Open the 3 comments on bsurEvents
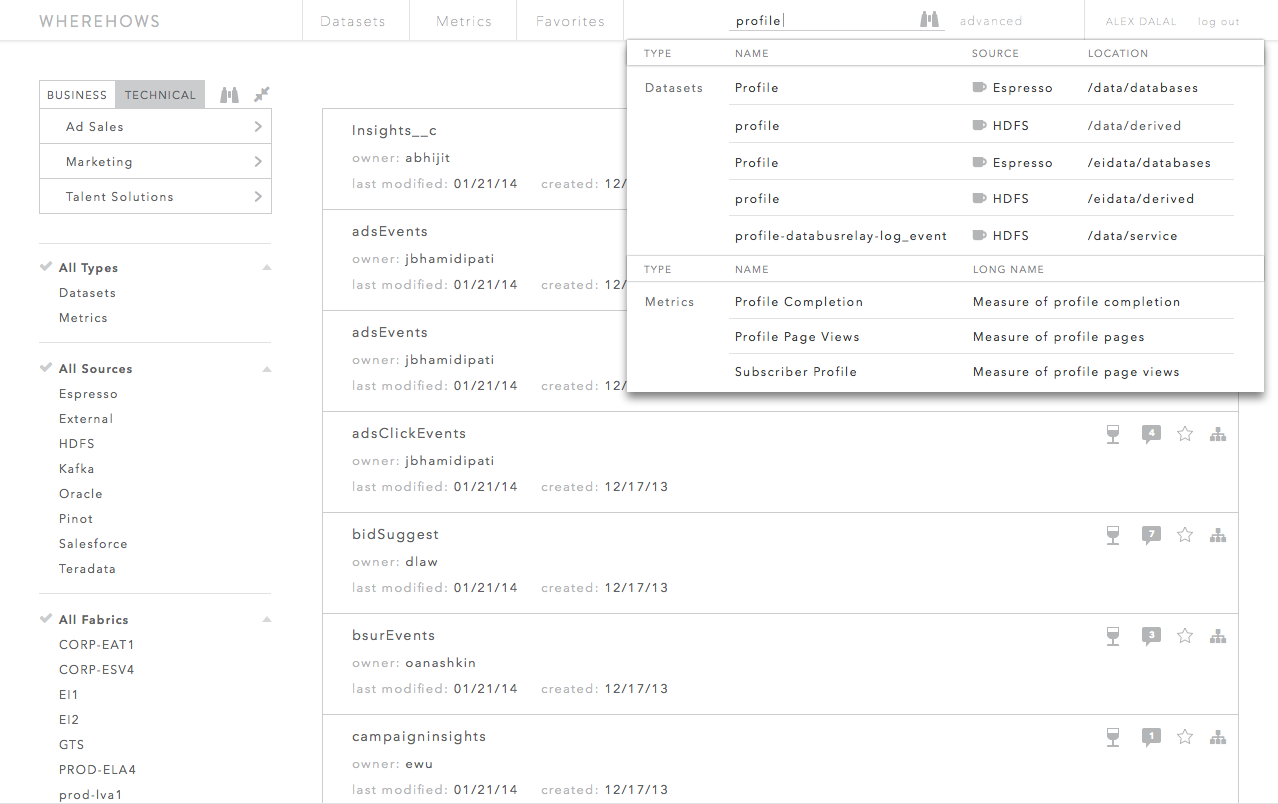 (1151, 636)
